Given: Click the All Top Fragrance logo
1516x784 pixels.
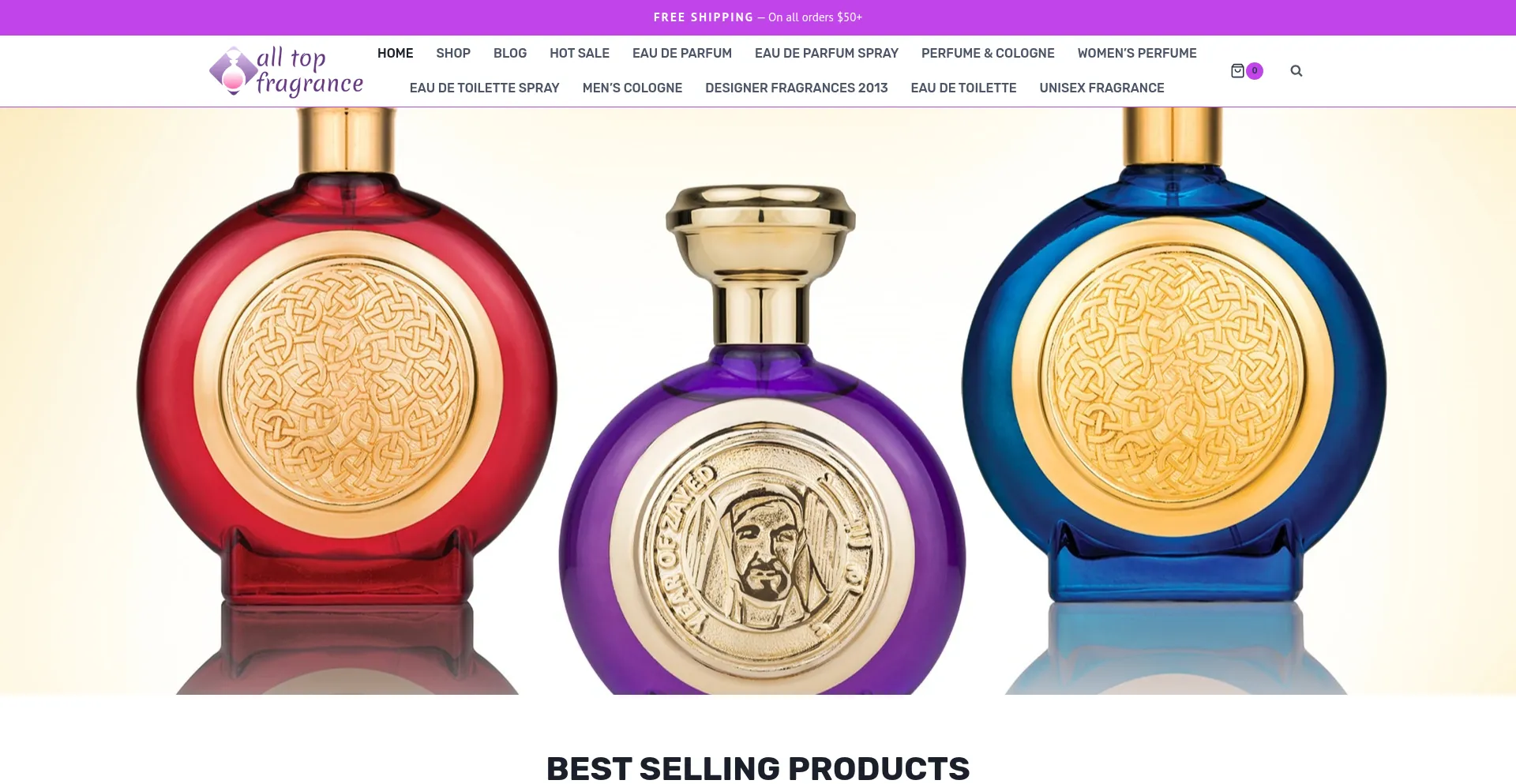Looking at the screenshot, I should click(x=286, y=71).
